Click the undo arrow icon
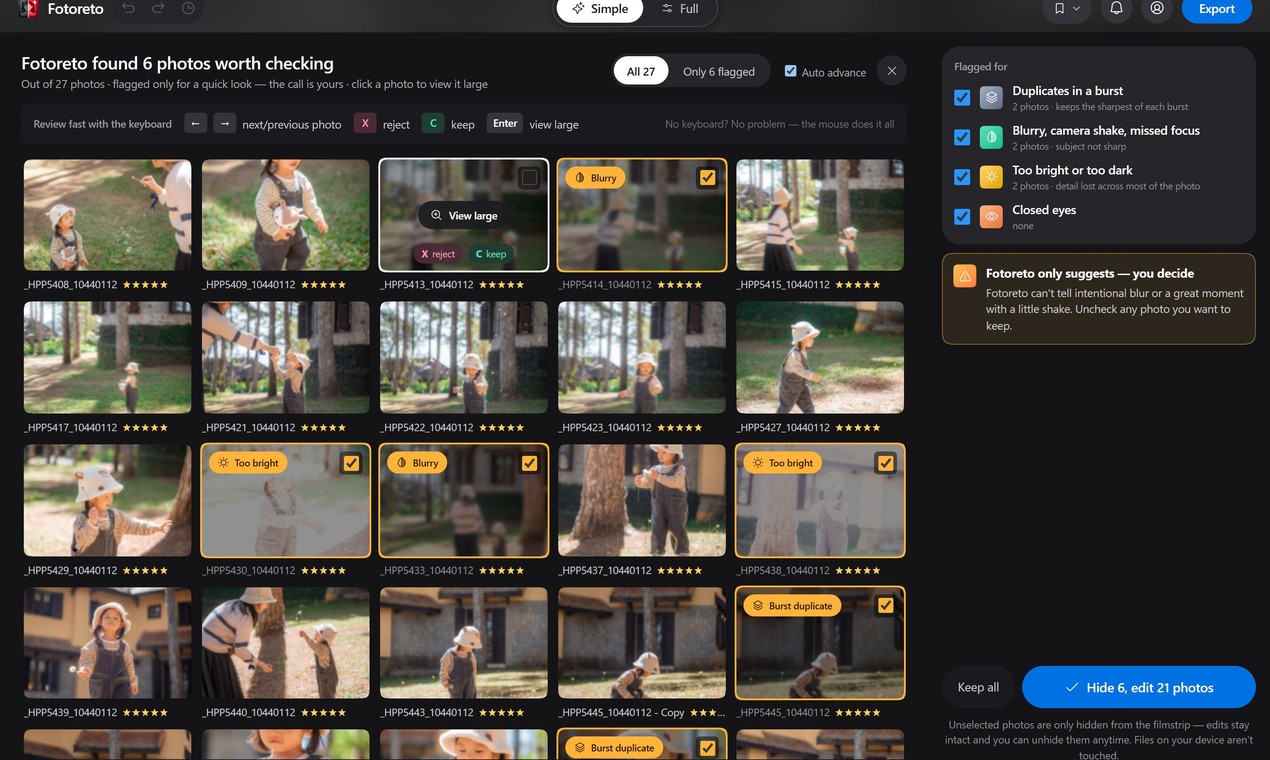The image size is (1270, 760). 128,9
